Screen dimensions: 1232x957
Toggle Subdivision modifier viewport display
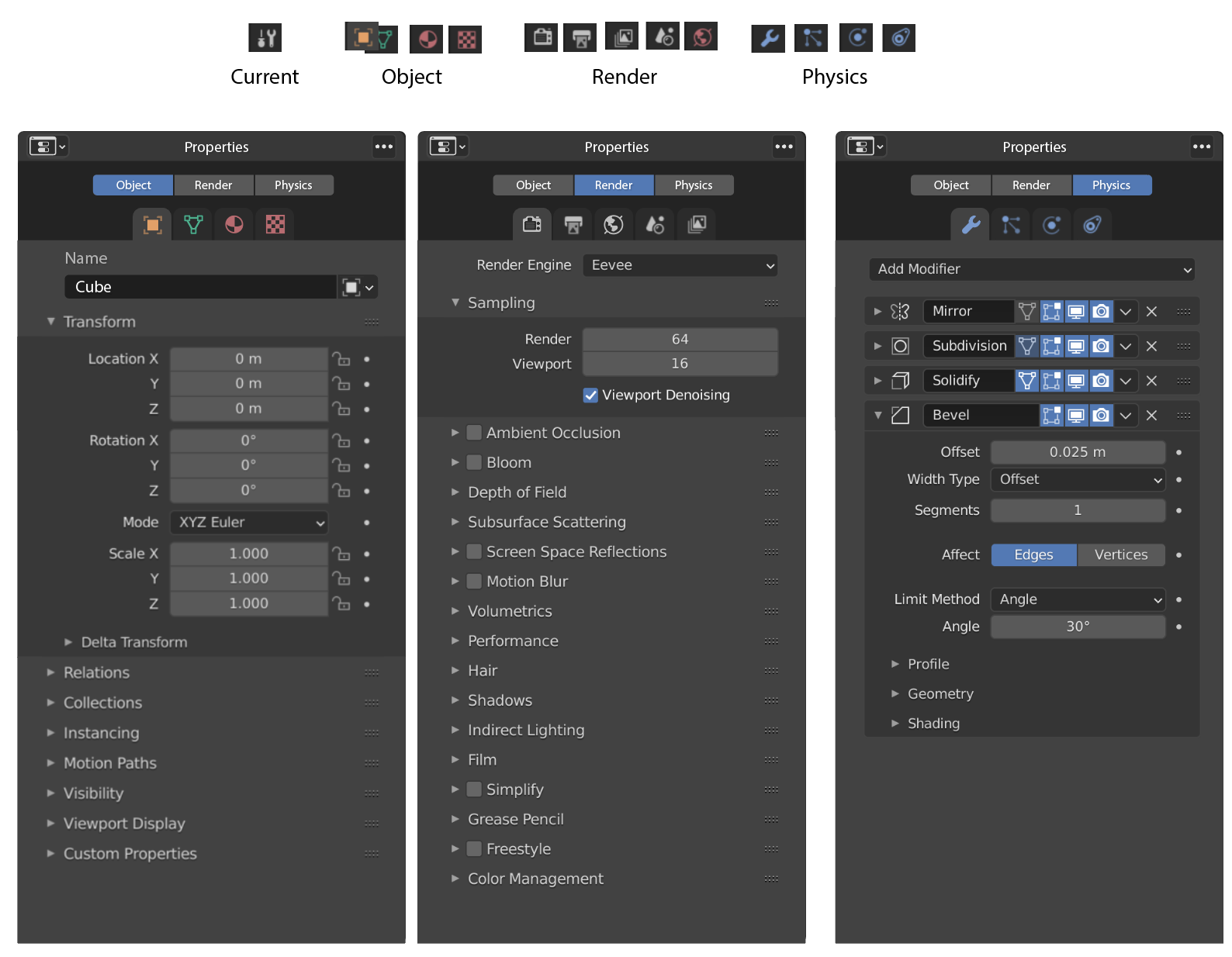[x=1076, y=346]
